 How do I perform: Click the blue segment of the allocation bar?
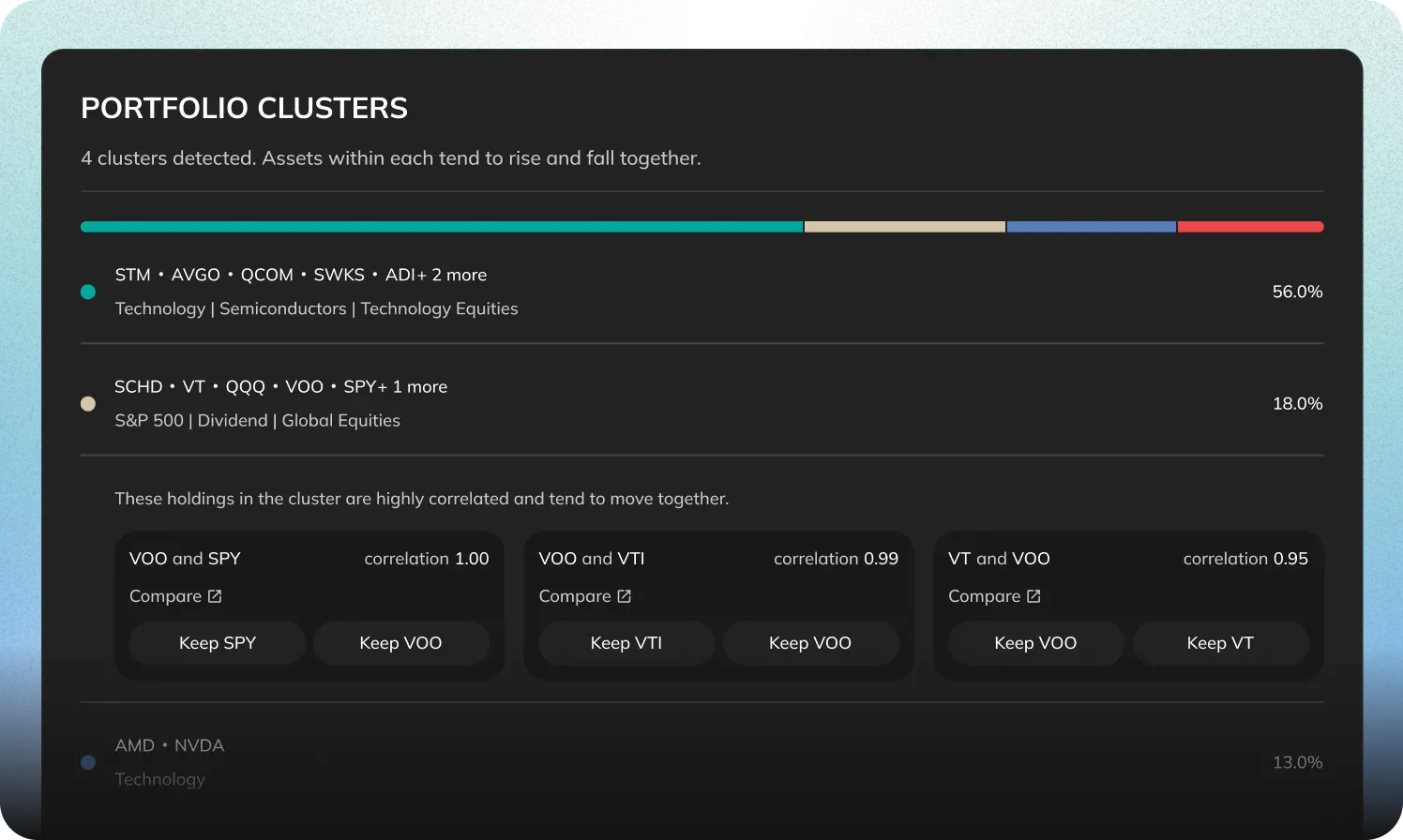1092,227
